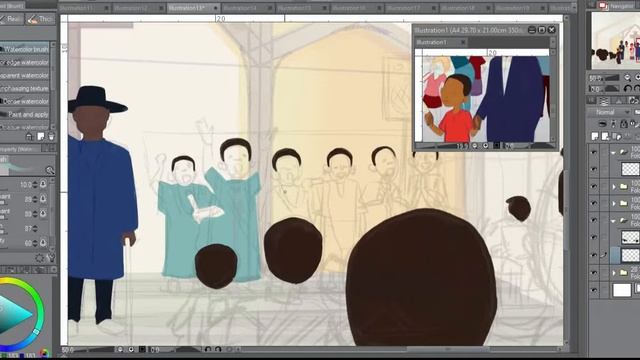The image size is (640, 360).
Task: Click zoom out icon in Illustration1 window
Action: tap(475, 146)
